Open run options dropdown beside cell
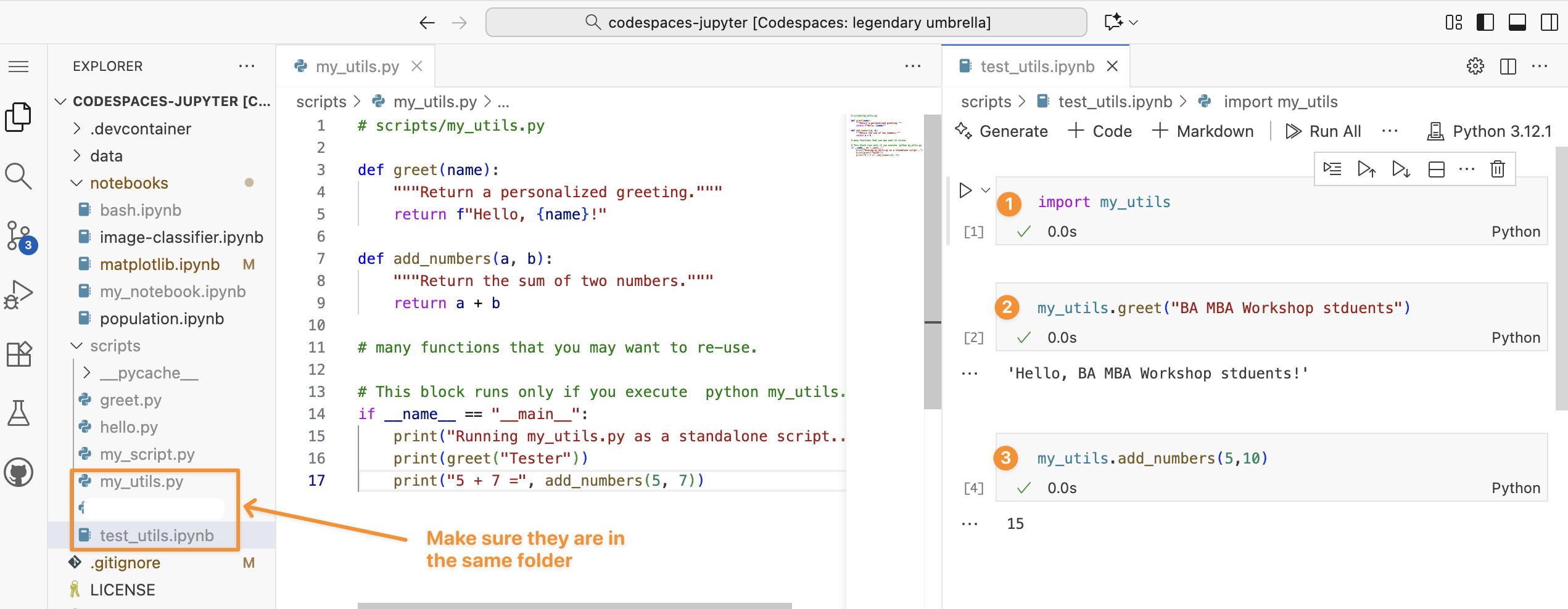This screenshot has width=1568, height=609. point(986,190)
